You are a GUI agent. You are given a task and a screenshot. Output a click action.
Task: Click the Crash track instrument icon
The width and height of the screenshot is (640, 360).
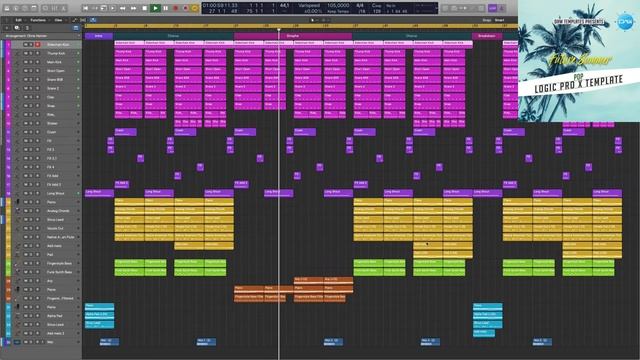(18, 132)
